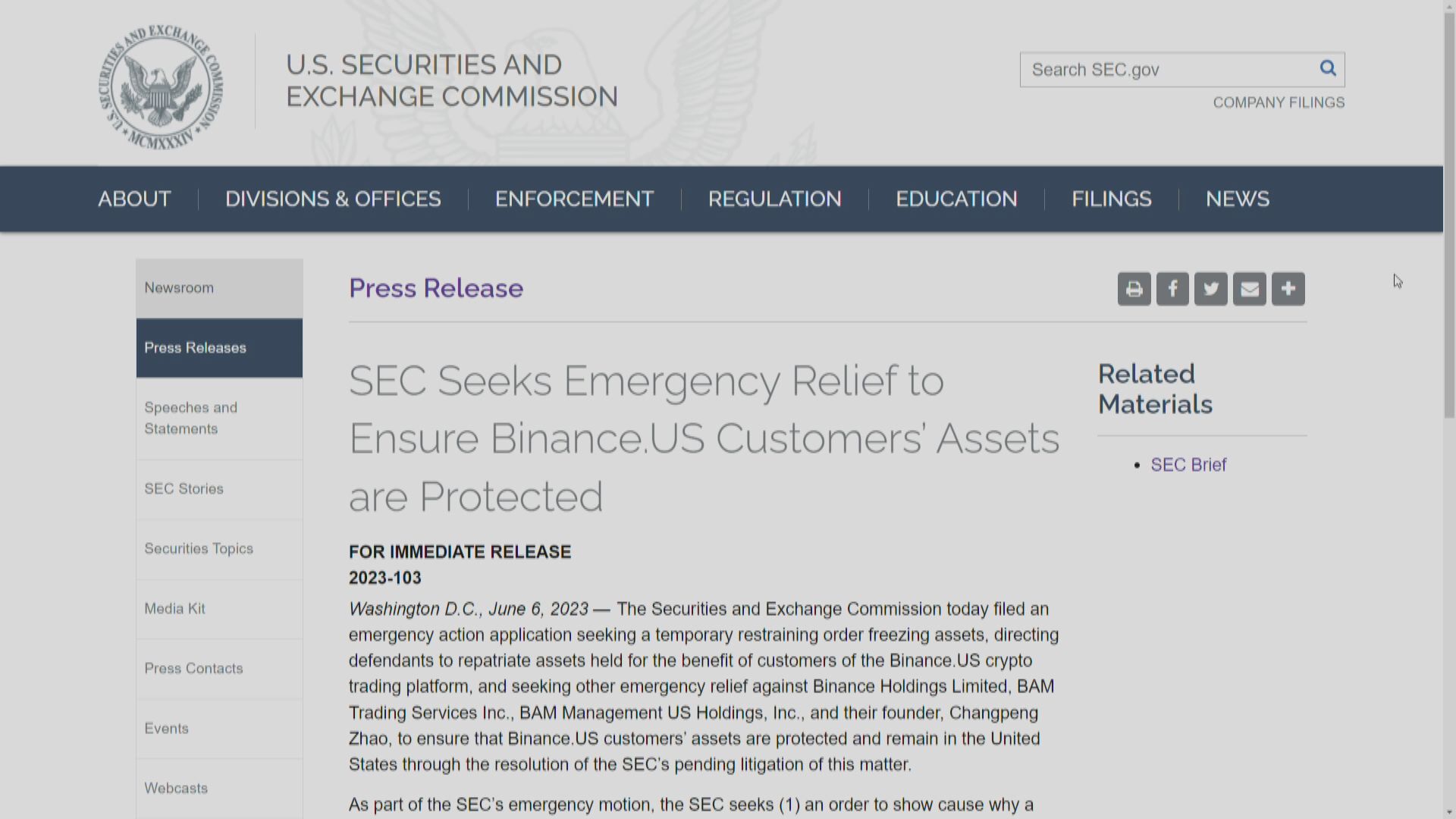Email this press release via envelope icon
The height and width of the screenshot is (819, 1456).
tap(1250, 289)
